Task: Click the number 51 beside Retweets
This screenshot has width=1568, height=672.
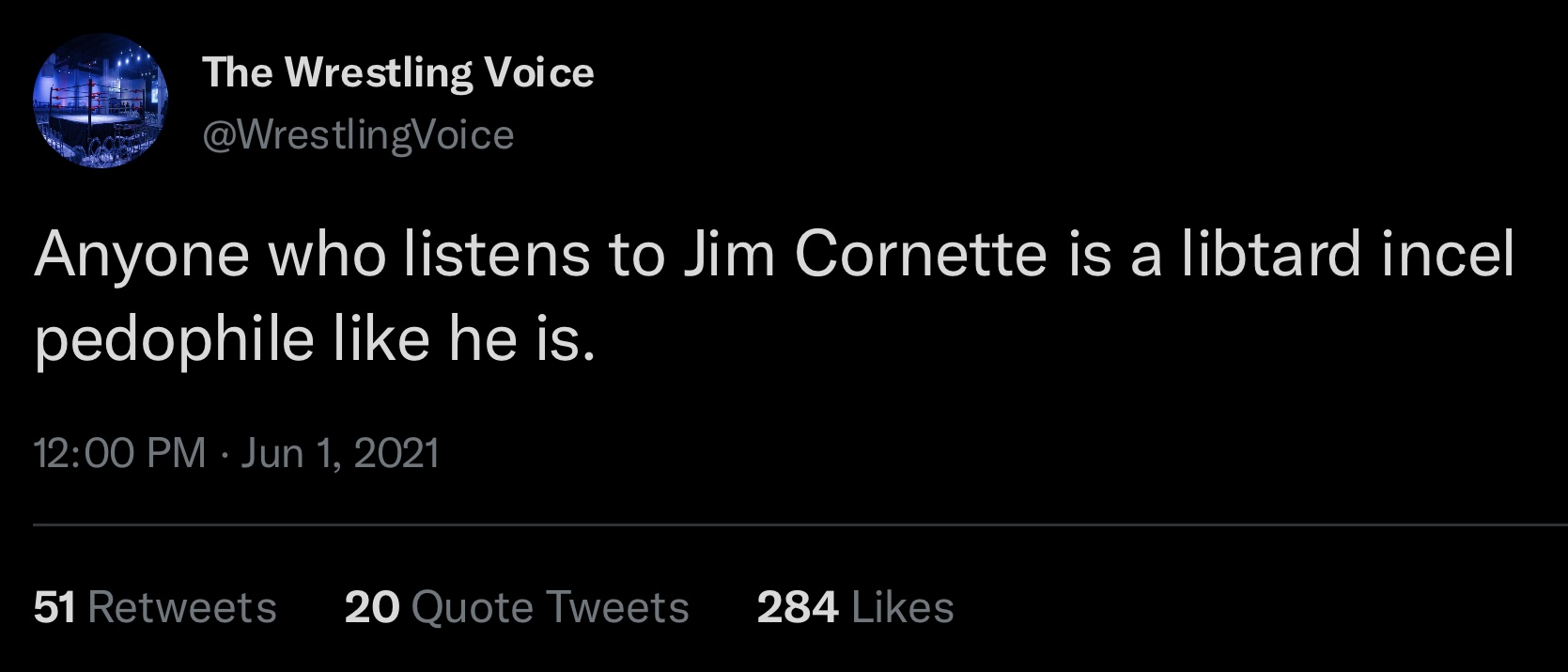Action: pos(54,607)
